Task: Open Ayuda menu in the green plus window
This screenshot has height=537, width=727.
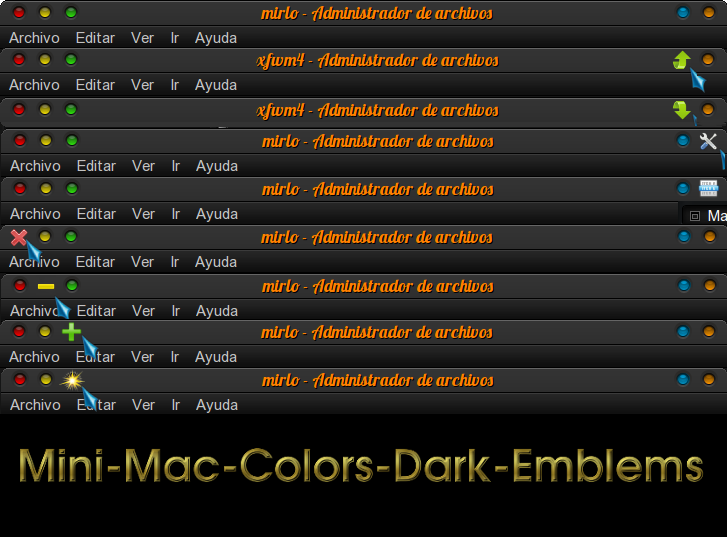Action: click(216, 358)
